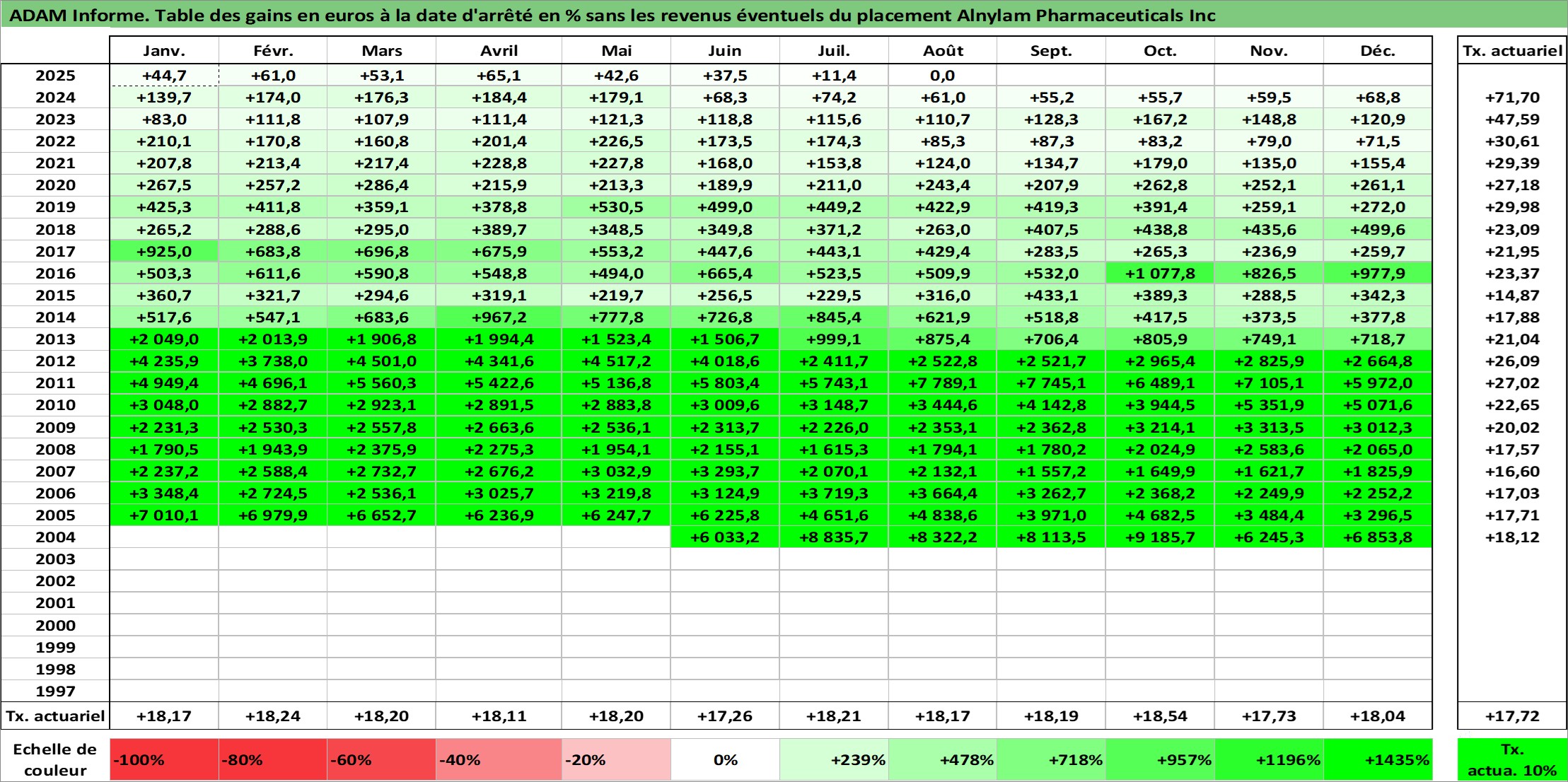Select the +957% green swatch
Viewport: 1568px width, 782px height.
(1160, 759)
